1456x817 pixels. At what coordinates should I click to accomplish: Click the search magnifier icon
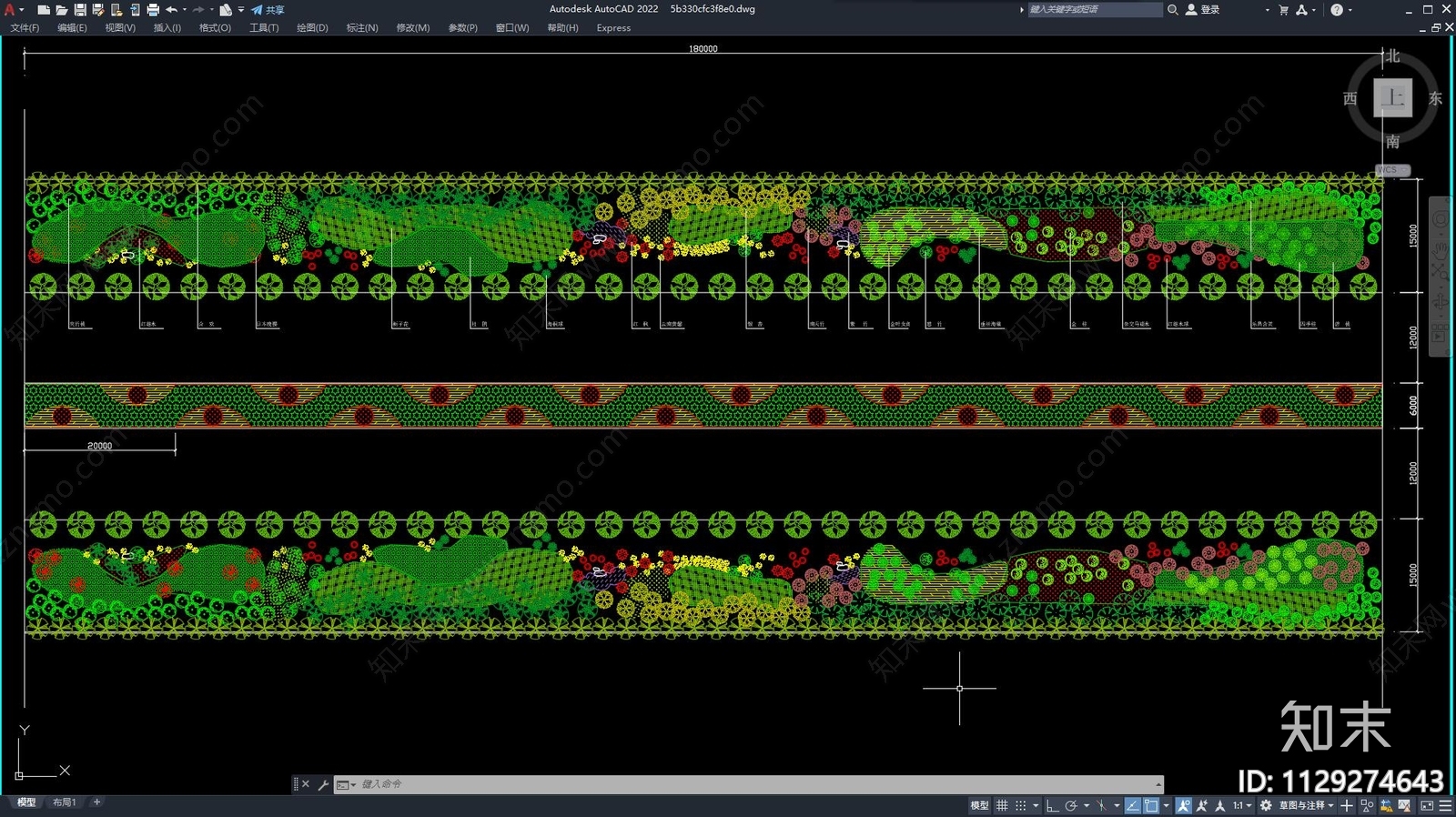(x=1173, y=10)
